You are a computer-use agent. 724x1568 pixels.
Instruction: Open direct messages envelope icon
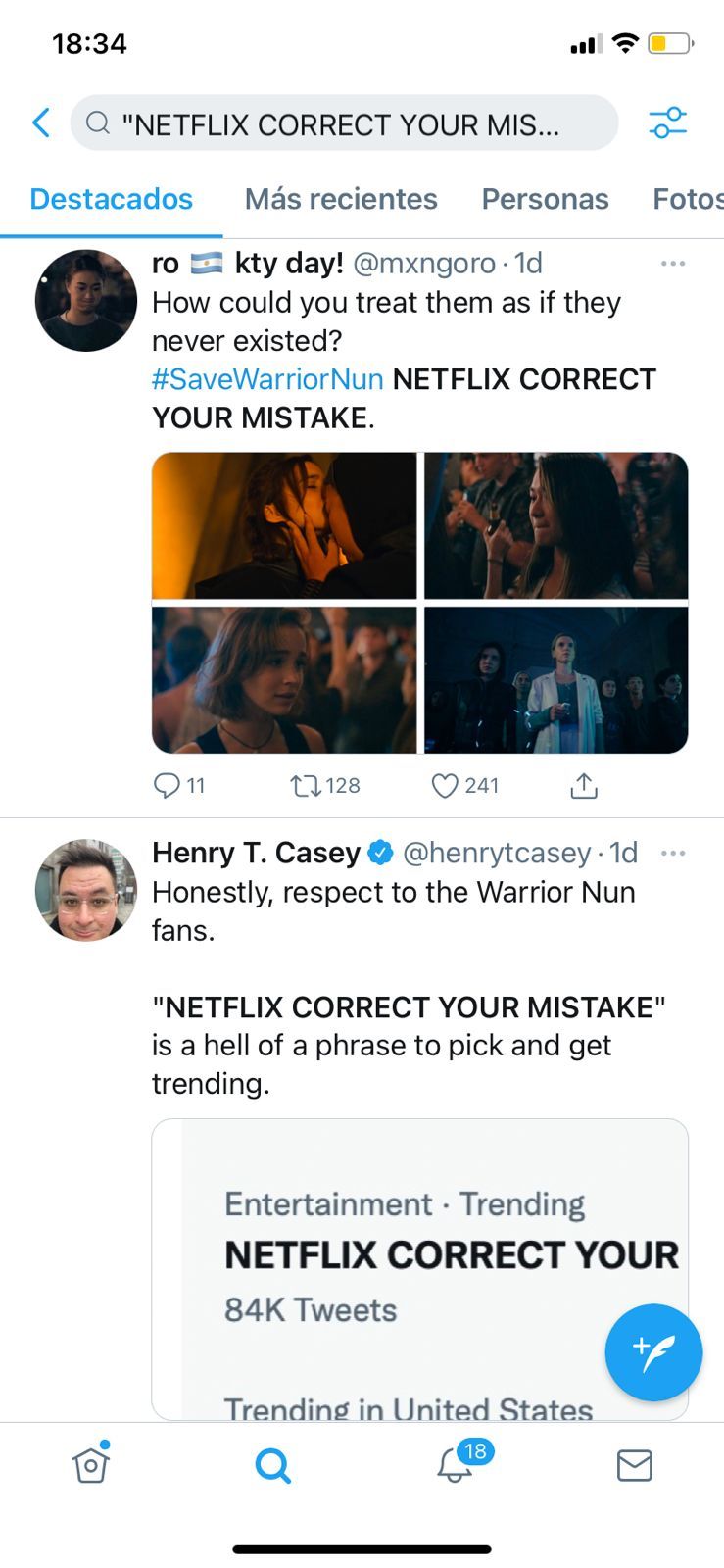coord(634,1465)
